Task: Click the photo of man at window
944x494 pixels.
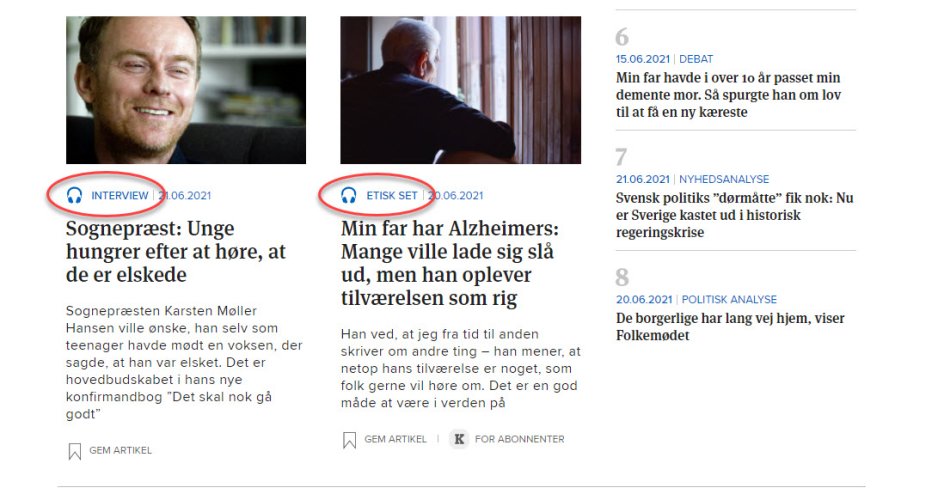Action: (x=461, y=90)
